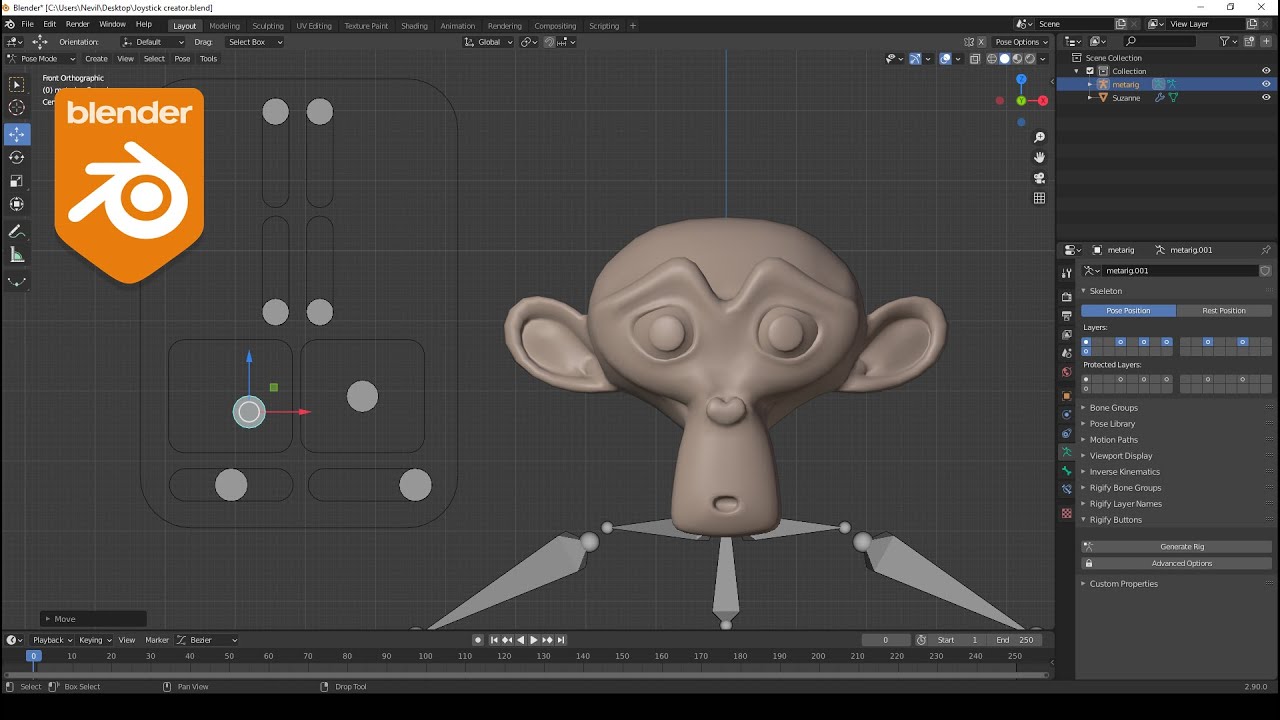1280x720 pixels.
Task: Activate the Move tool
Action: [17, 134]
